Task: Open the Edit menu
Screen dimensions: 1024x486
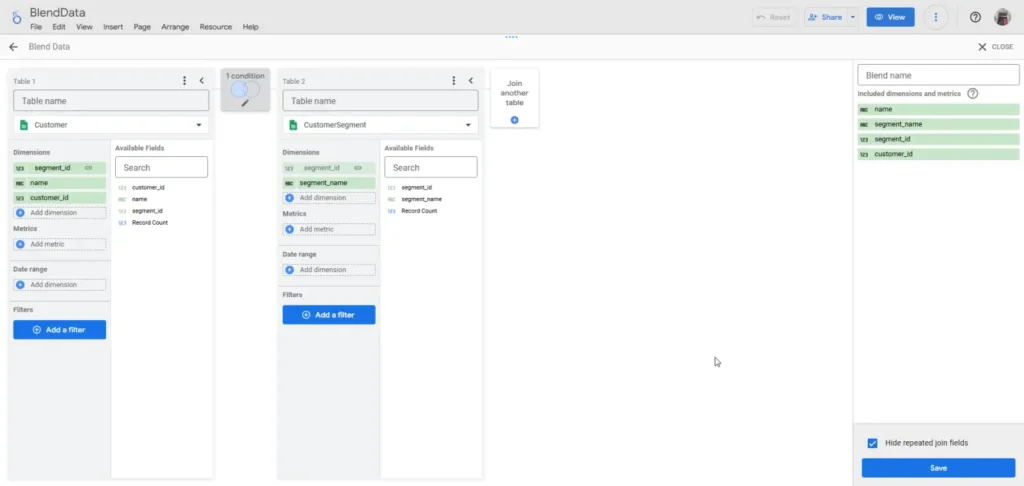Action: pyautogui.click(x=59, y=27)
